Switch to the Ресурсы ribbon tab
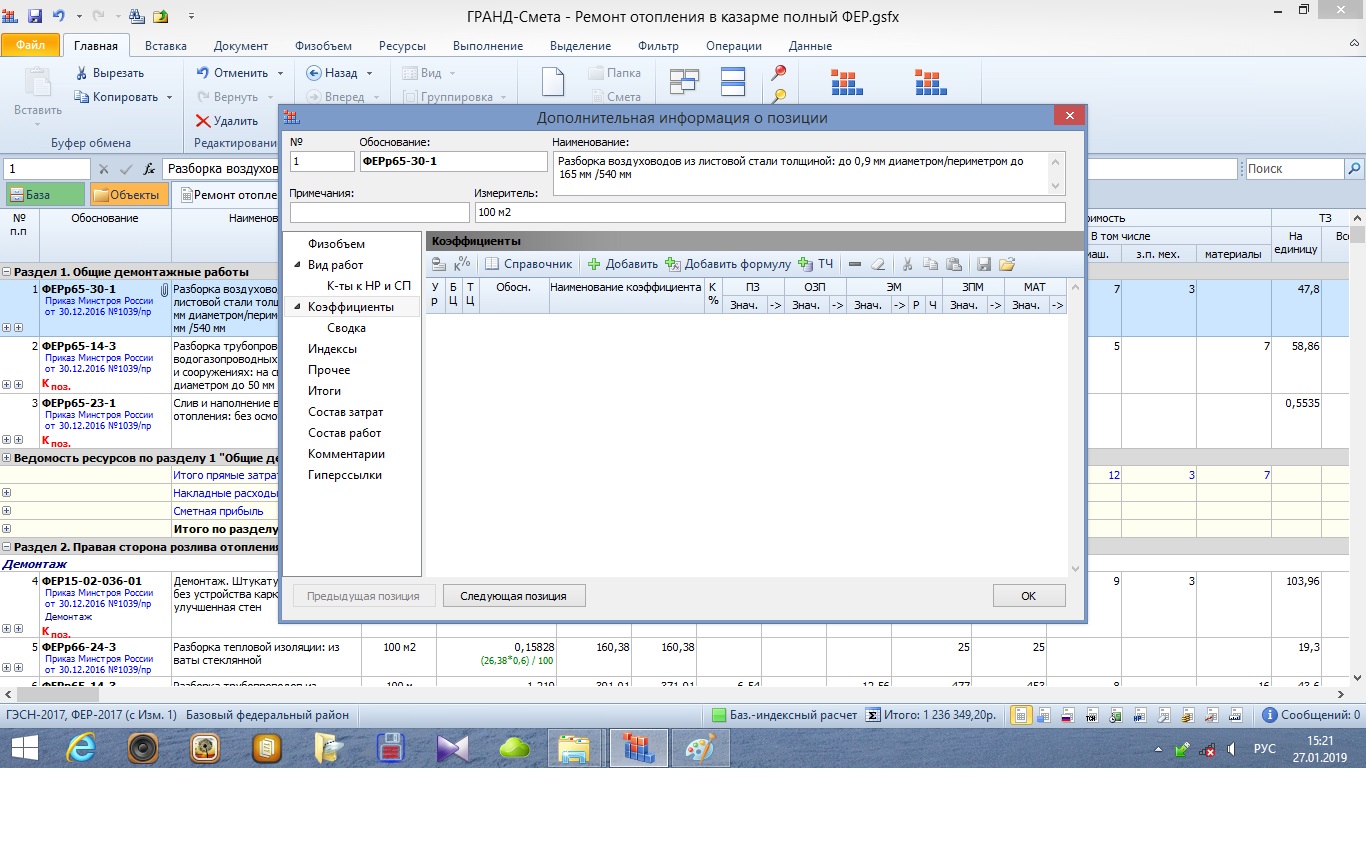This screenshot has width=1366, height=850. tap(402, 46)
